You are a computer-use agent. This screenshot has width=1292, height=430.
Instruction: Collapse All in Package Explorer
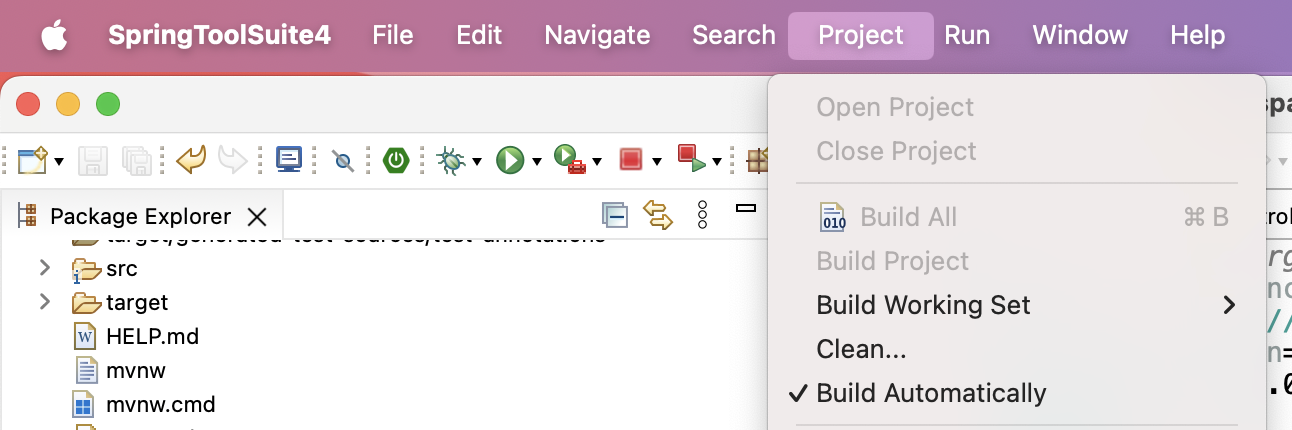(x=614, y=215)
